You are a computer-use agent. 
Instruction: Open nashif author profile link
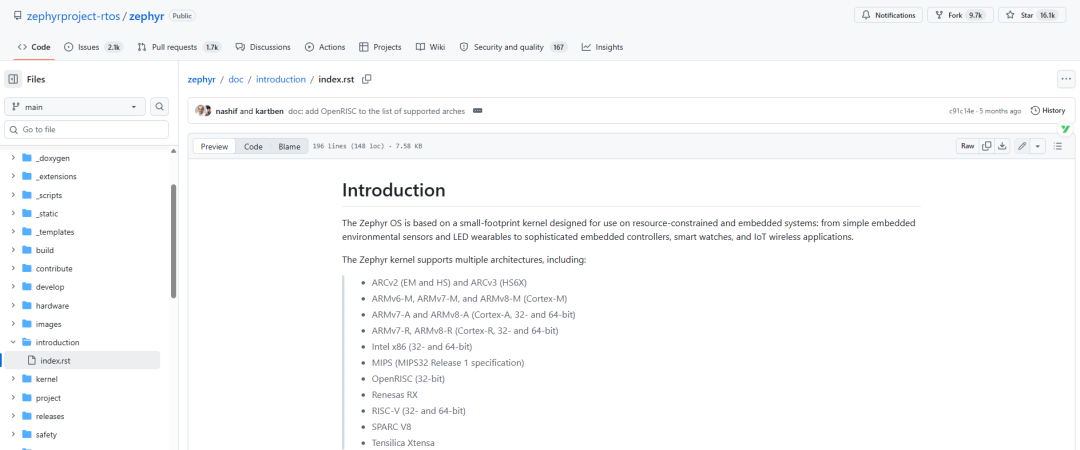coord(227,110)
